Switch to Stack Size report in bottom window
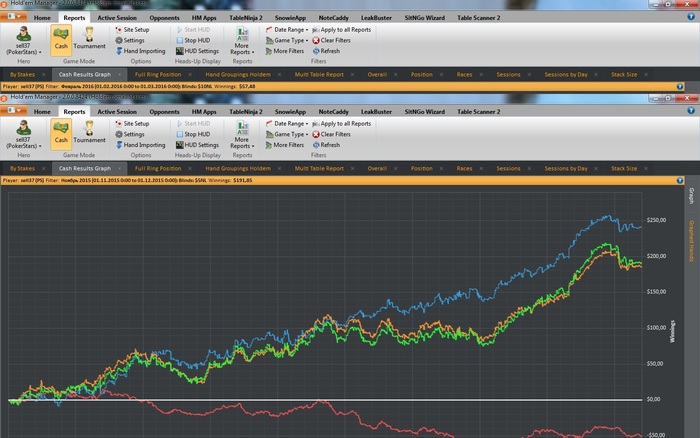The height and width of the screenshot is (438, 700). pyautogui.click(x=624, y=168)
